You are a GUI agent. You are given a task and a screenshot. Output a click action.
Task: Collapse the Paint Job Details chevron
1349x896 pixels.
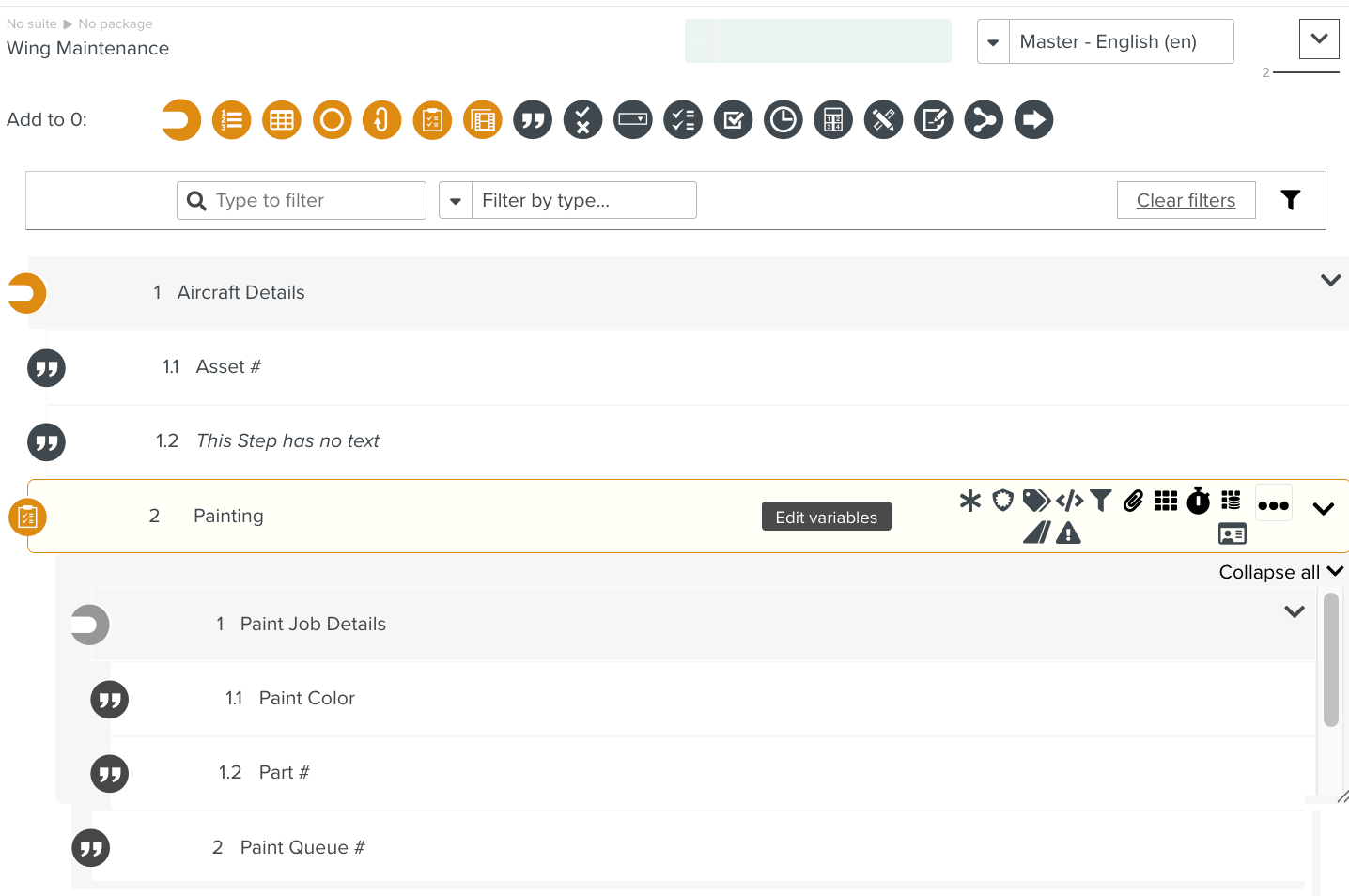point(1295,611)
